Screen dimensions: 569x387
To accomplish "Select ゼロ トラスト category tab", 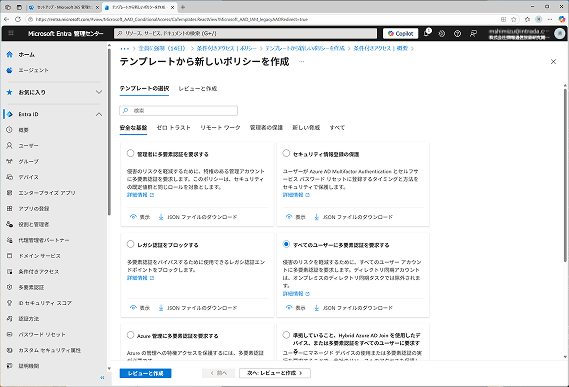I will (x=173, y=128).
